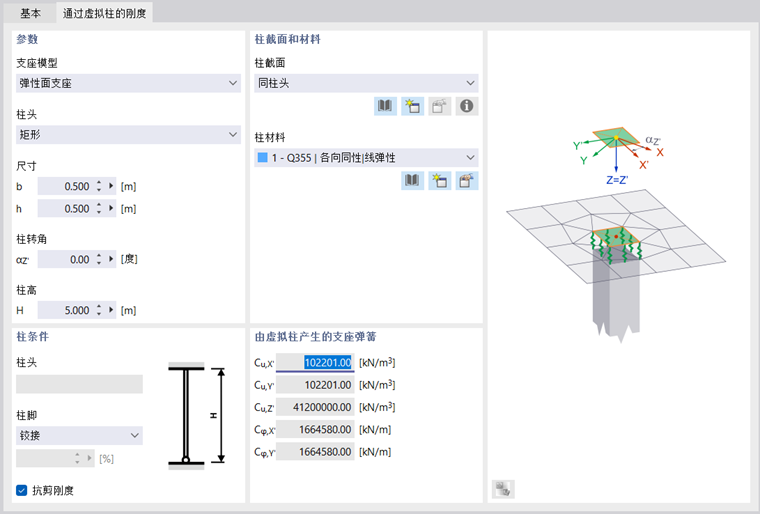Click blue material color swatch for Q355

(x=262, y=158)
